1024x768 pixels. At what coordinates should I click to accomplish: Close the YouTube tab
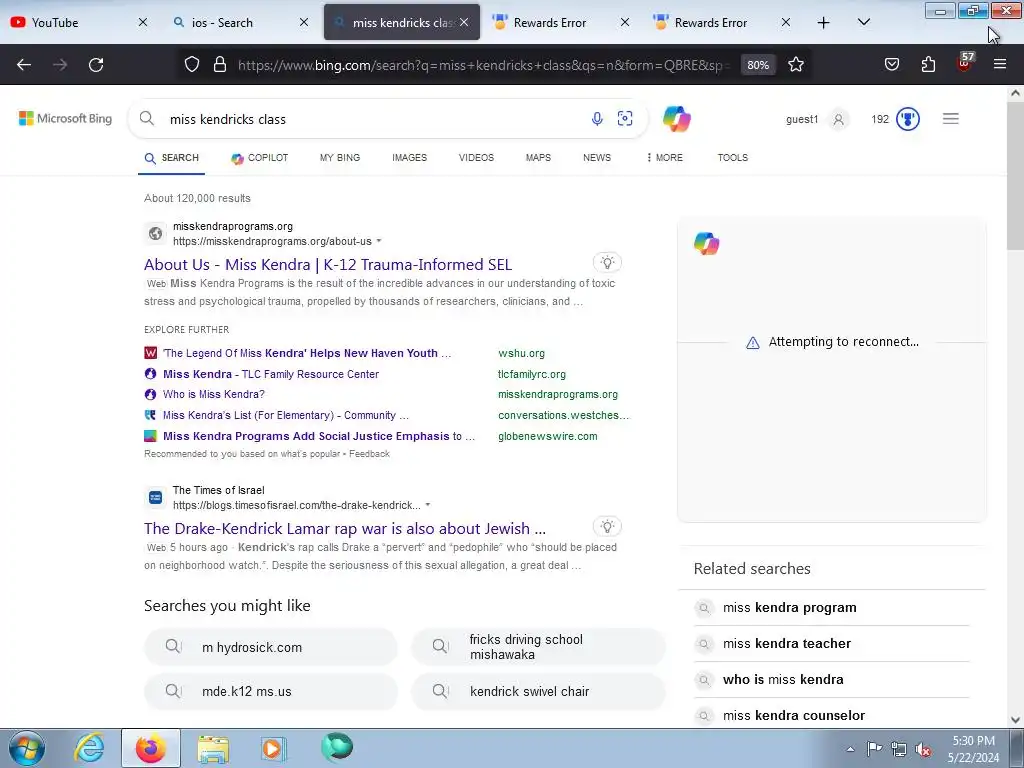(143, 23)
